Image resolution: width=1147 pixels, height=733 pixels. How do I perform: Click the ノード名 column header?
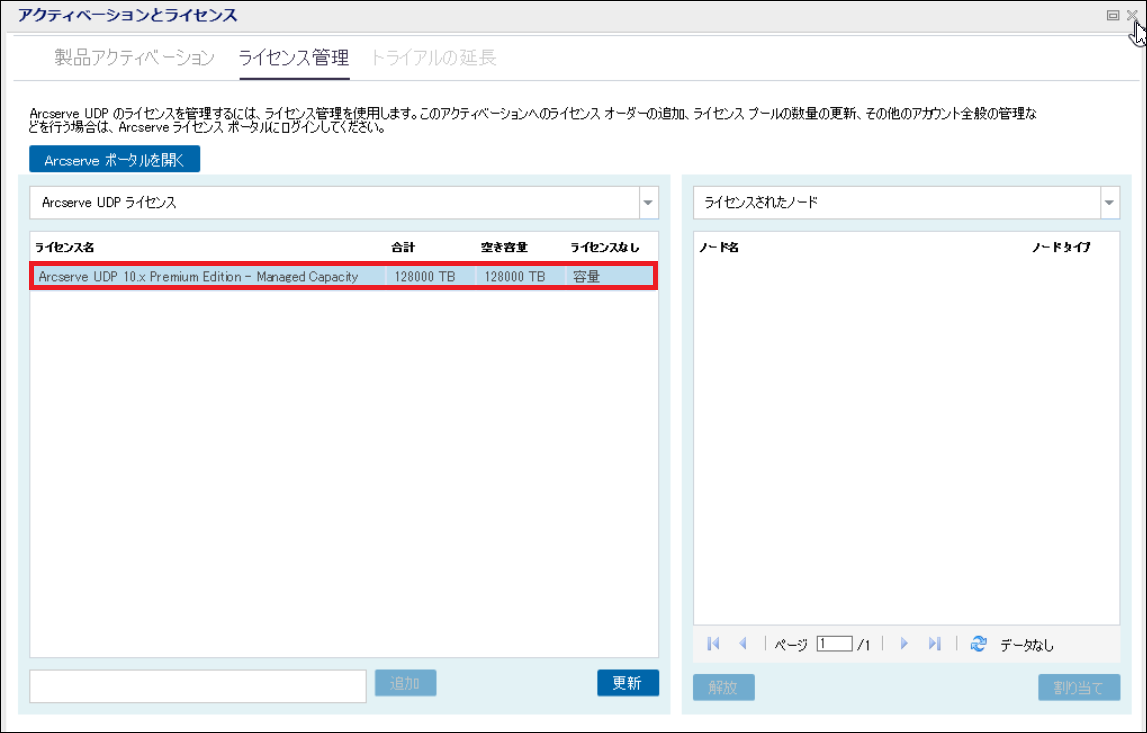(719, 247)
